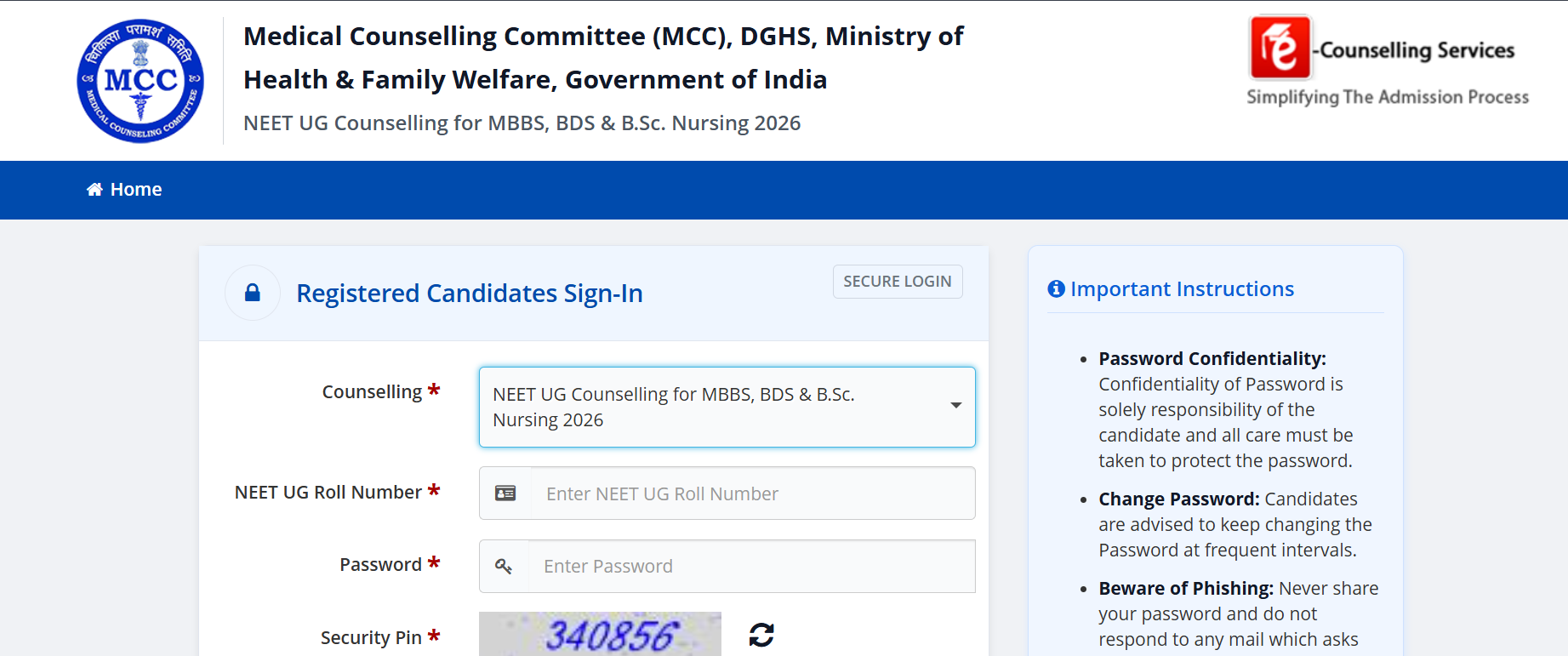Click the Registered Candidates Sign-In heading
This screenshot has height=656, width=1568.
(x=470, y=294)
